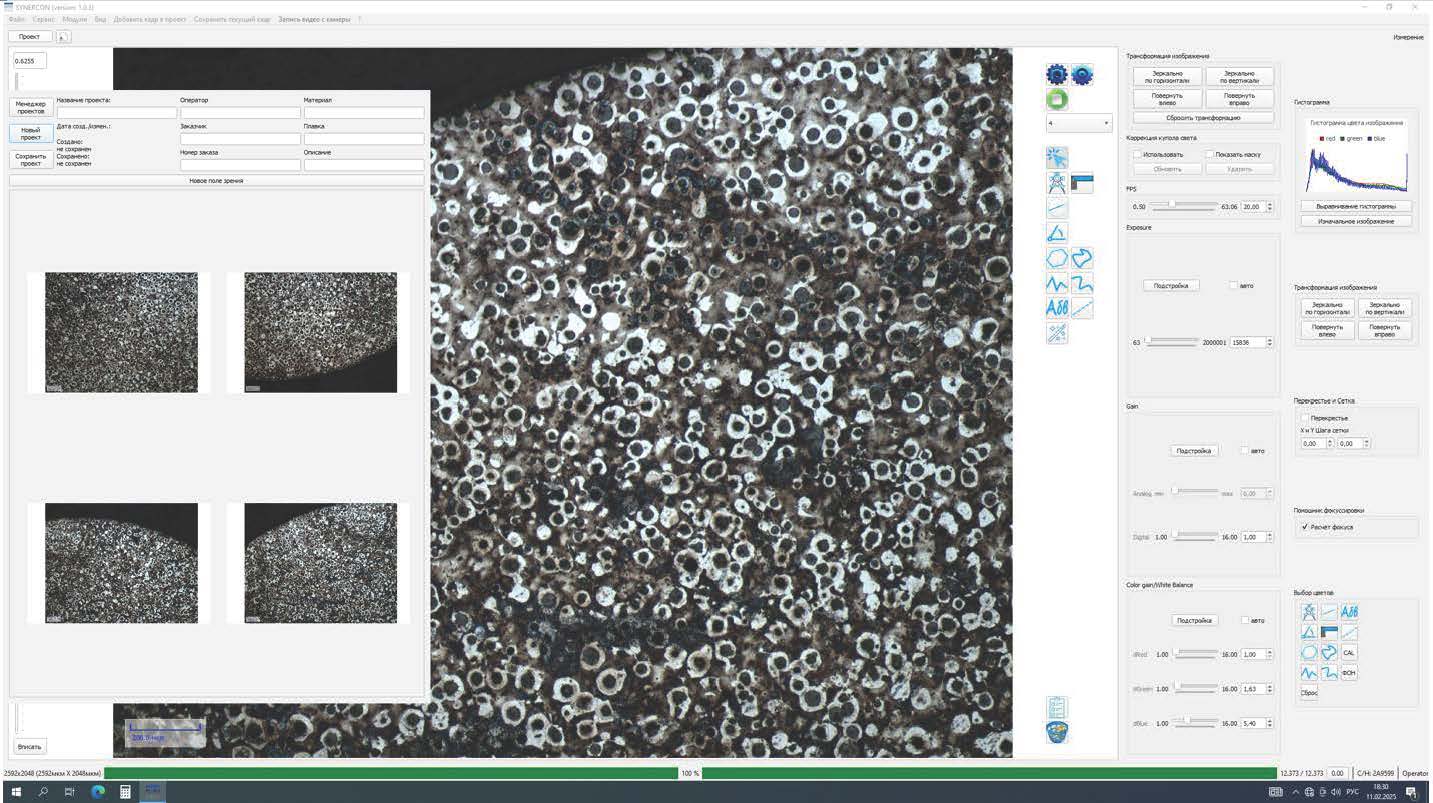Screen dimensions: 1433x803
Task: Open the Сервис menu
Action: pyautogui.click(x=43, y=19)
